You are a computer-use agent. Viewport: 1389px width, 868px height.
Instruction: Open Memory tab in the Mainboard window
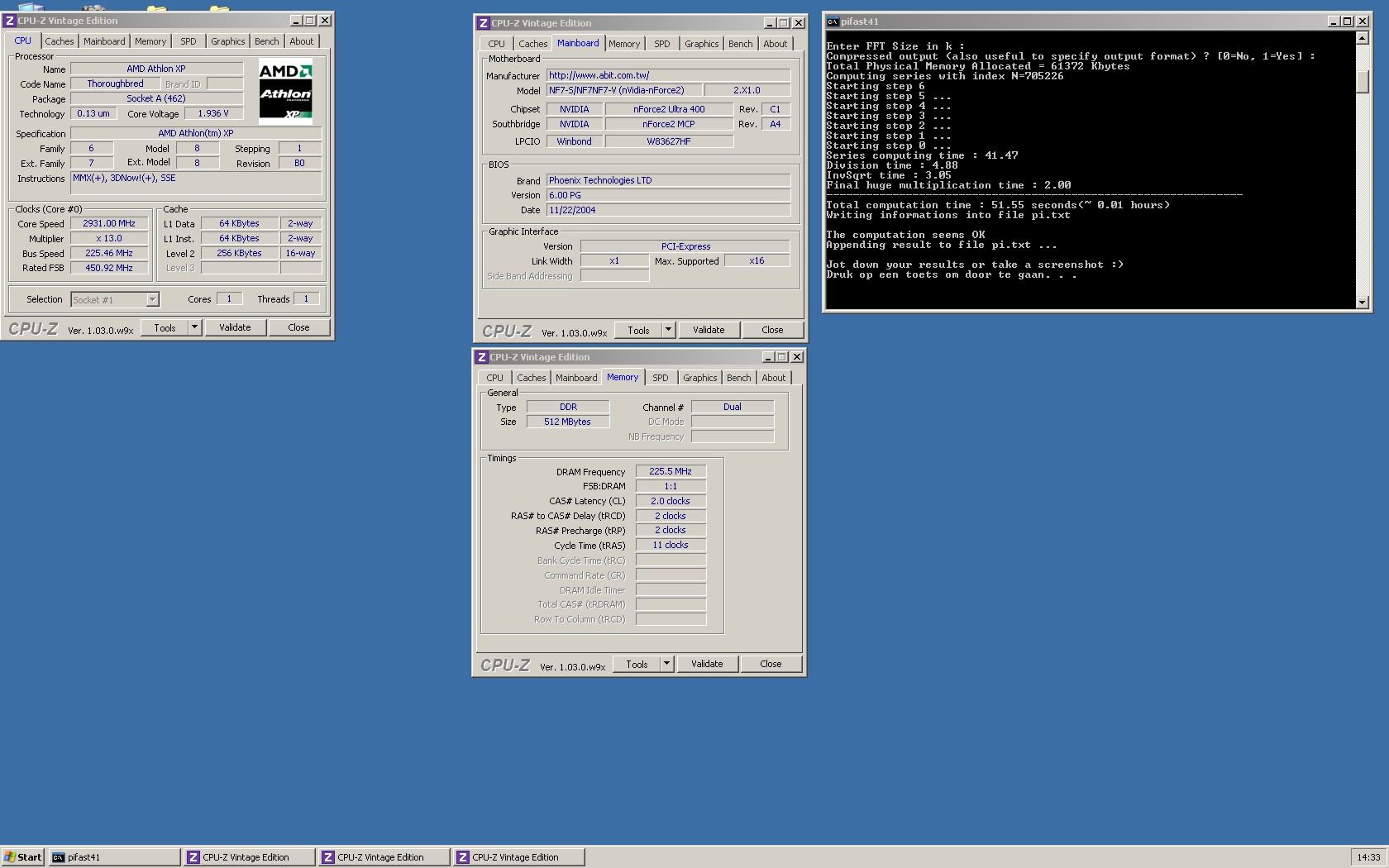point(624,44)
